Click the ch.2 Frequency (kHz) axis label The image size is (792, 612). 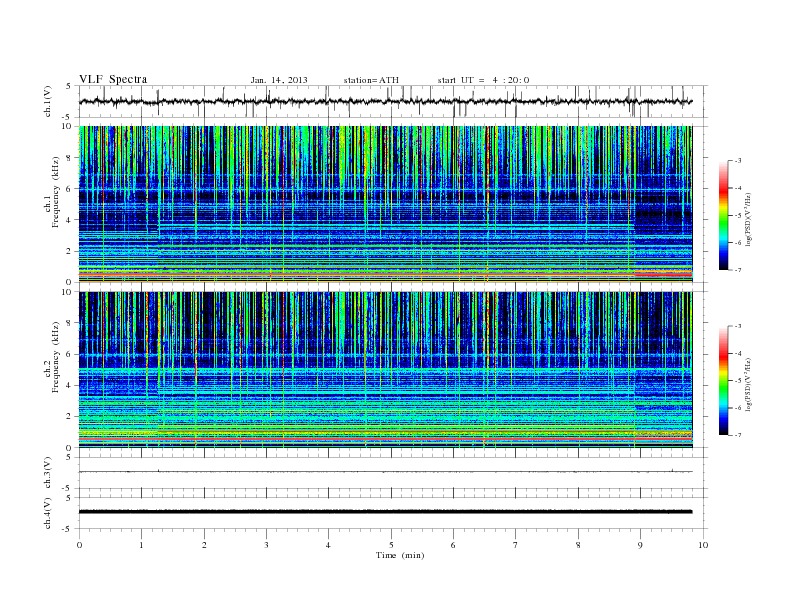pos(52,357)
